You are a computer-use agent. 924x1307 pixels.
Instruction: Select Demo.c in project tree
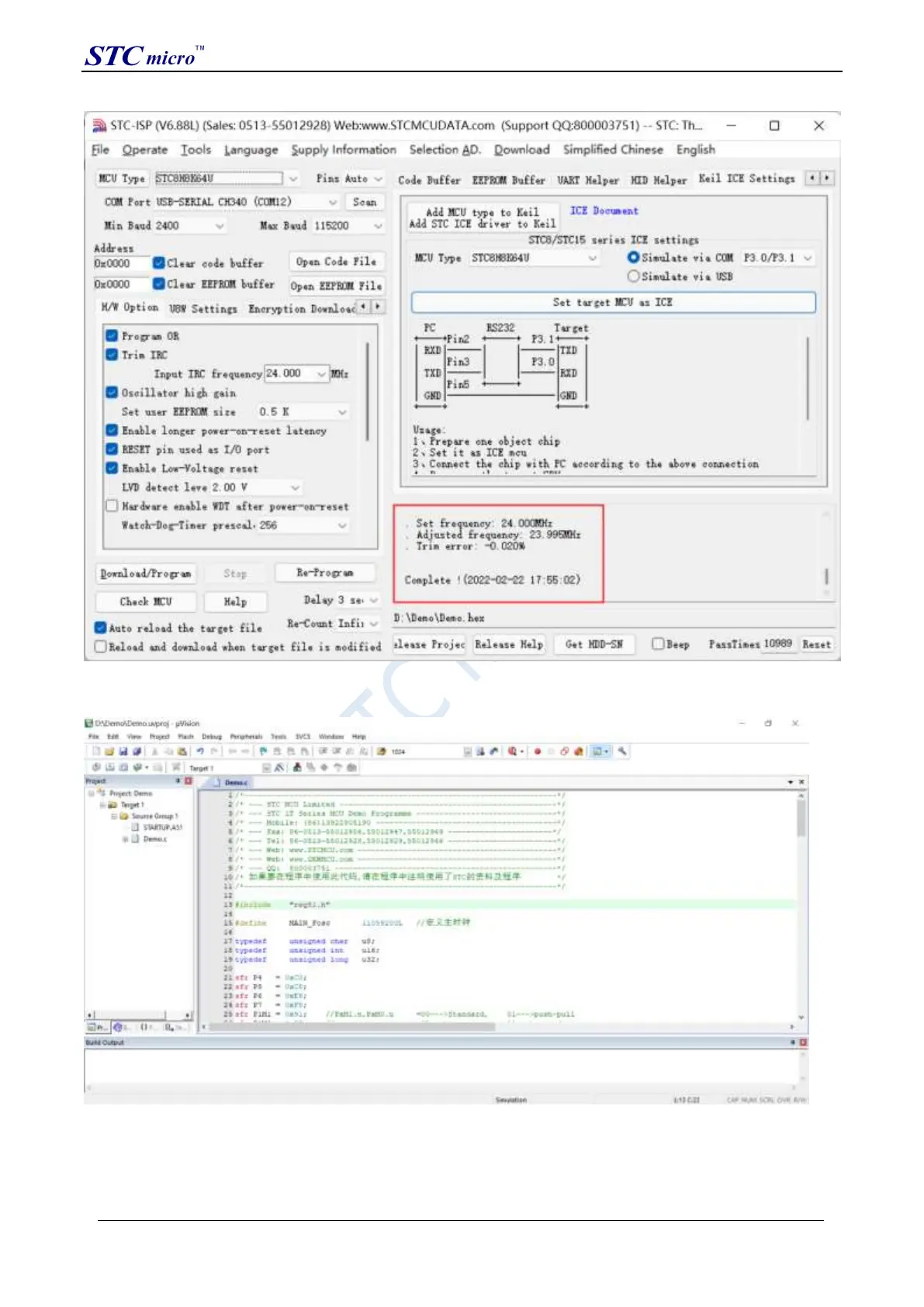click(154, 839)
